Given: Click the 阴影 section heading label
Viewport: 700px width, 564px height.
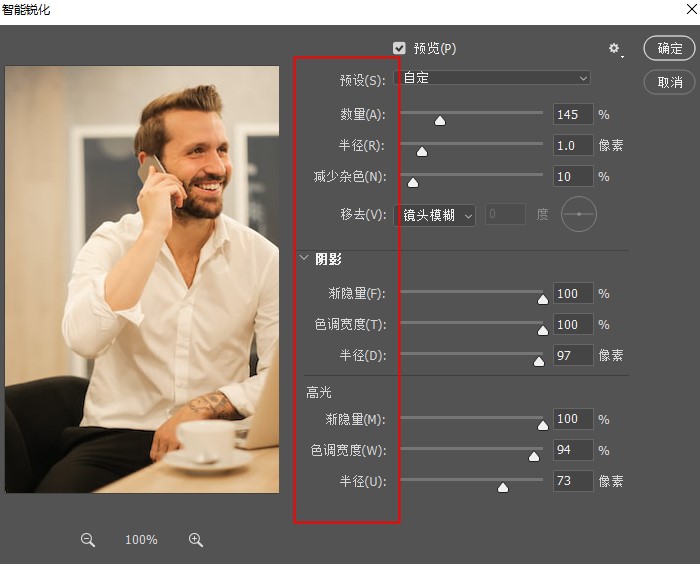Looking at the screenshot, I should click(328, 259).
